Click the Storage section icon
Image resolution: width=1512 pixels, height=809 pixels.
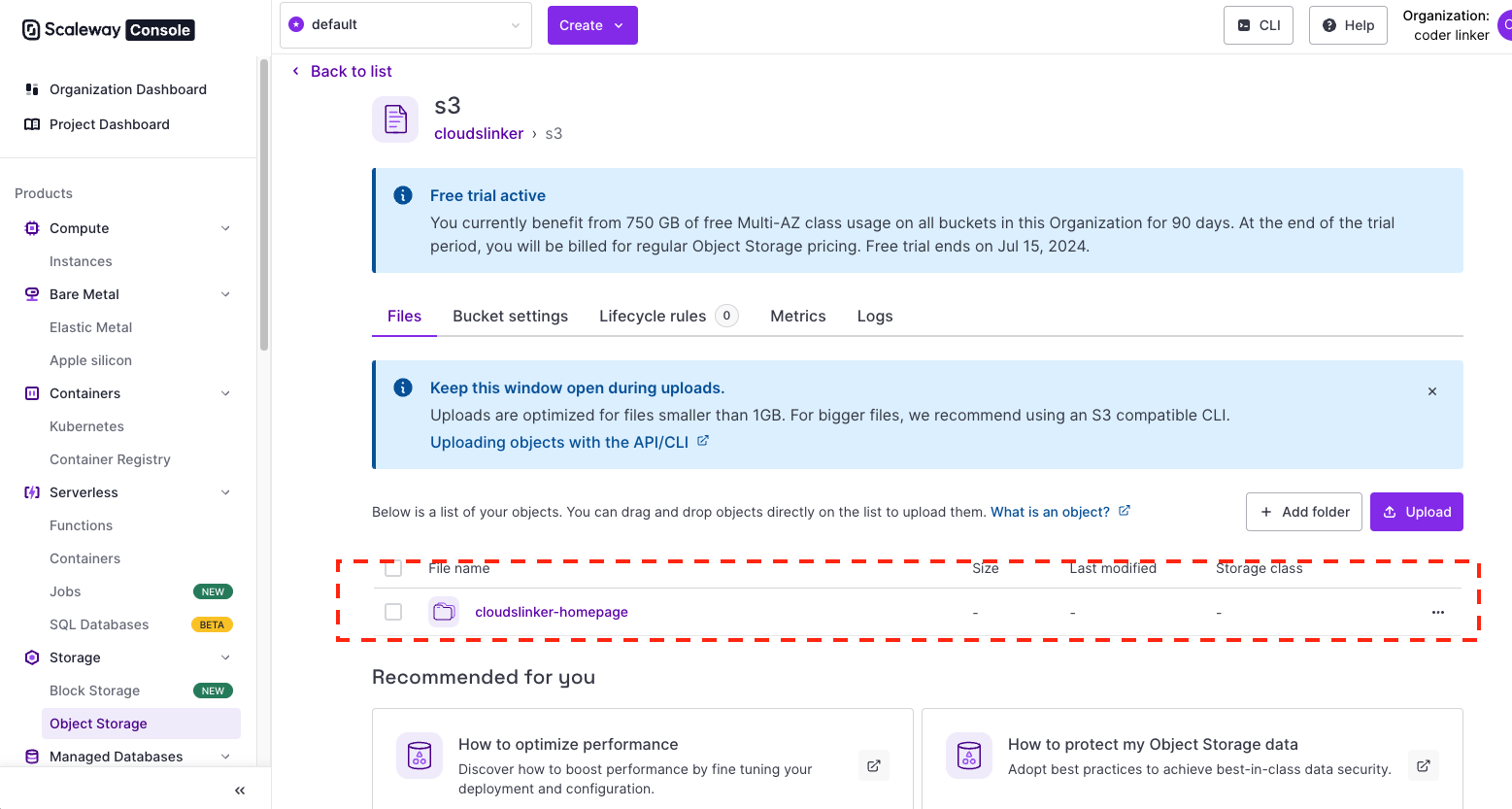tap(32, 657)
